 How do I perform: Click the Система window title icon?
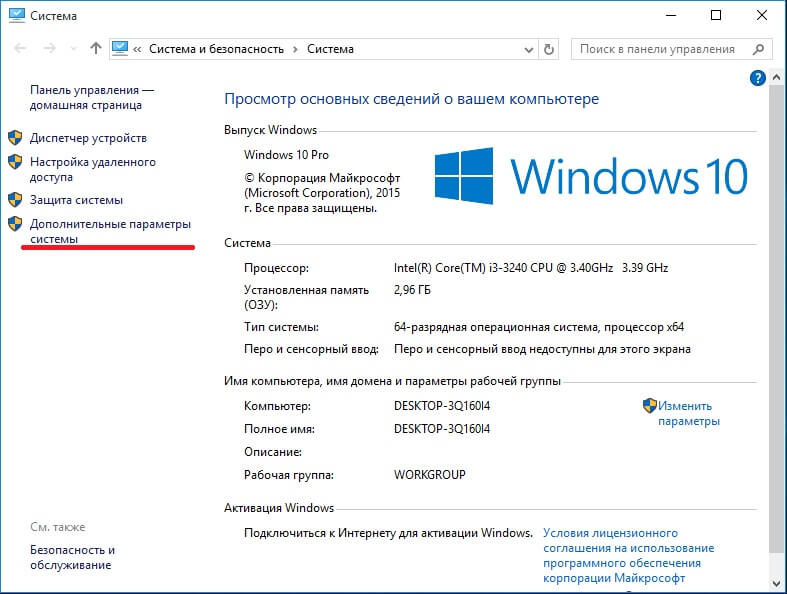[17, 15]
